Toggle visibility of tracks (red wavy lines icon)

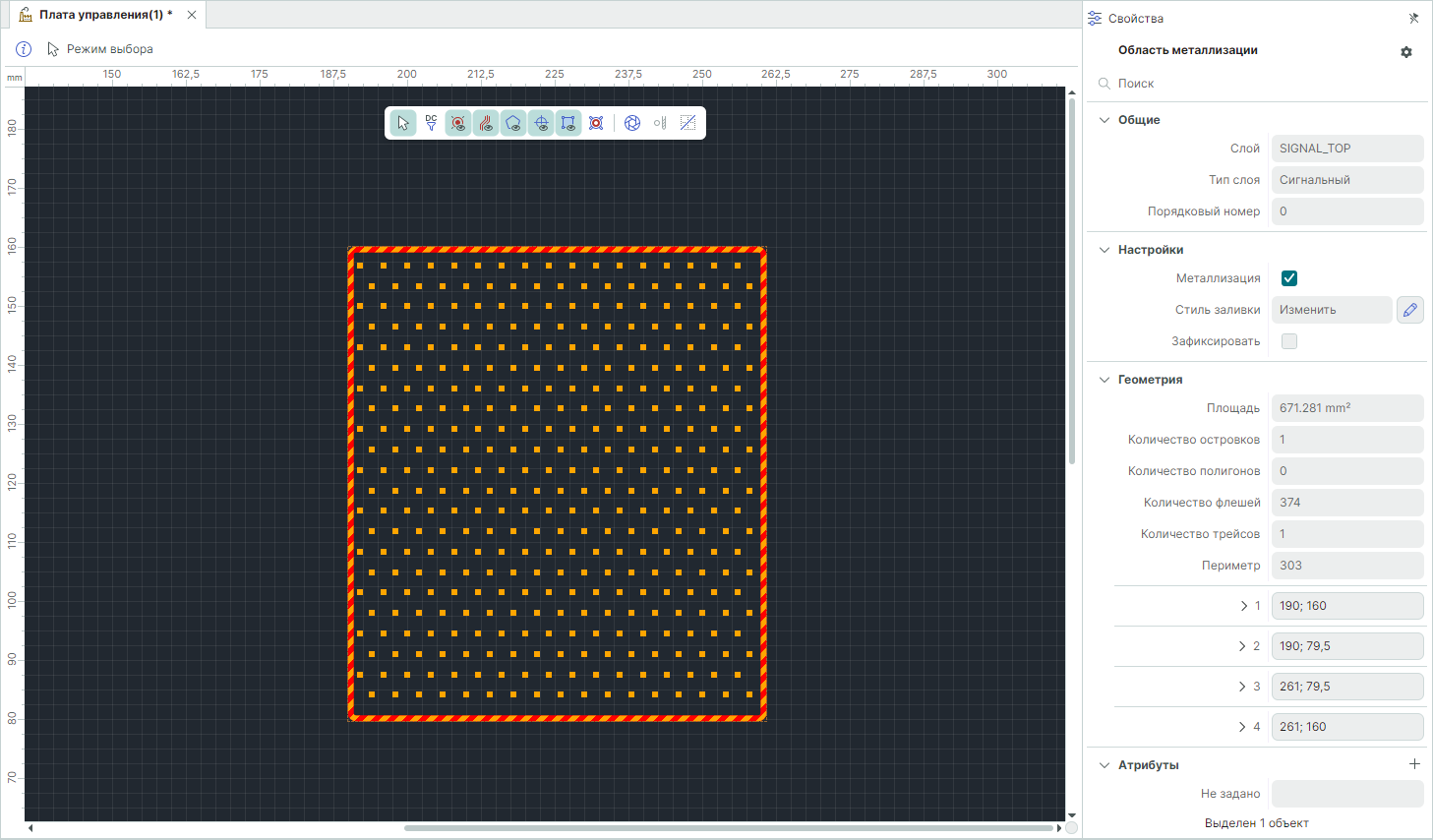pos(486,123)
